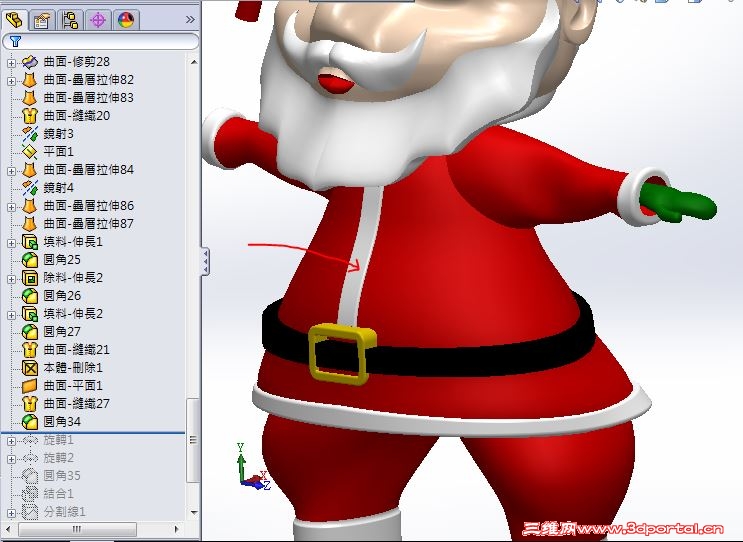This screenshot has width=743, height=542.
Task: Switch to the ConfigurationManager tab
Action: tap(70, 20)
